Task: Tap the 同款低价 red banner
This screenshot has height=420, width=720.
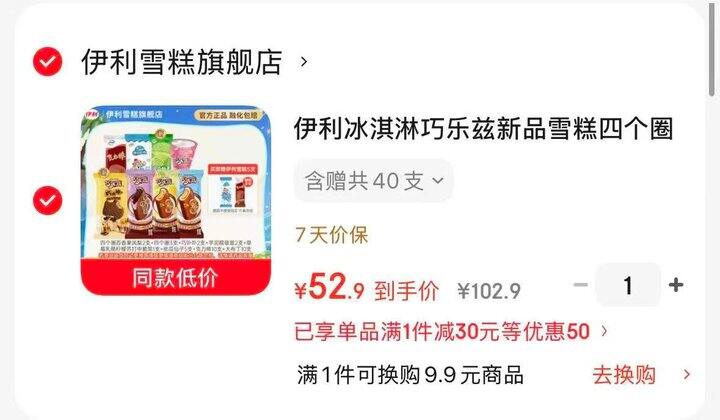Action: 176,277
